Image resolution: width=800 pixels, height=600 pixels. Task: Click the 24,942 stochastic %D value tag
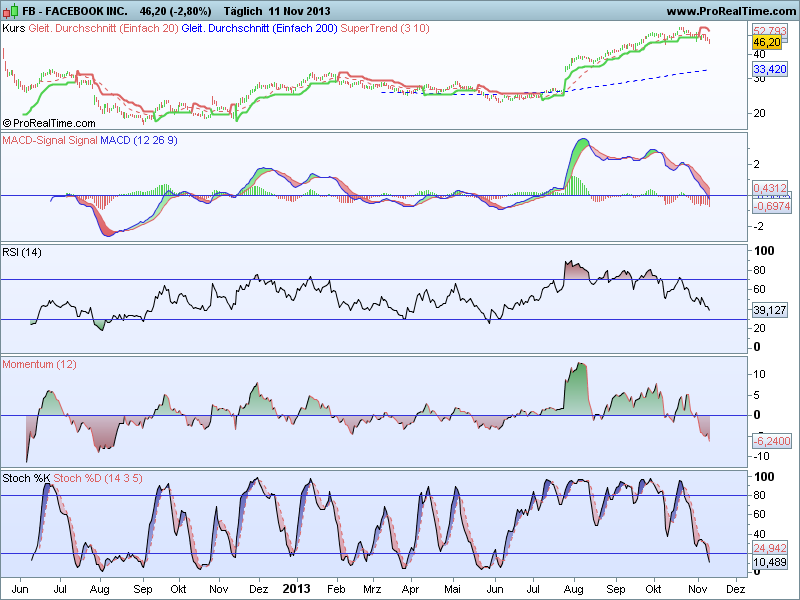coord(770,548)
